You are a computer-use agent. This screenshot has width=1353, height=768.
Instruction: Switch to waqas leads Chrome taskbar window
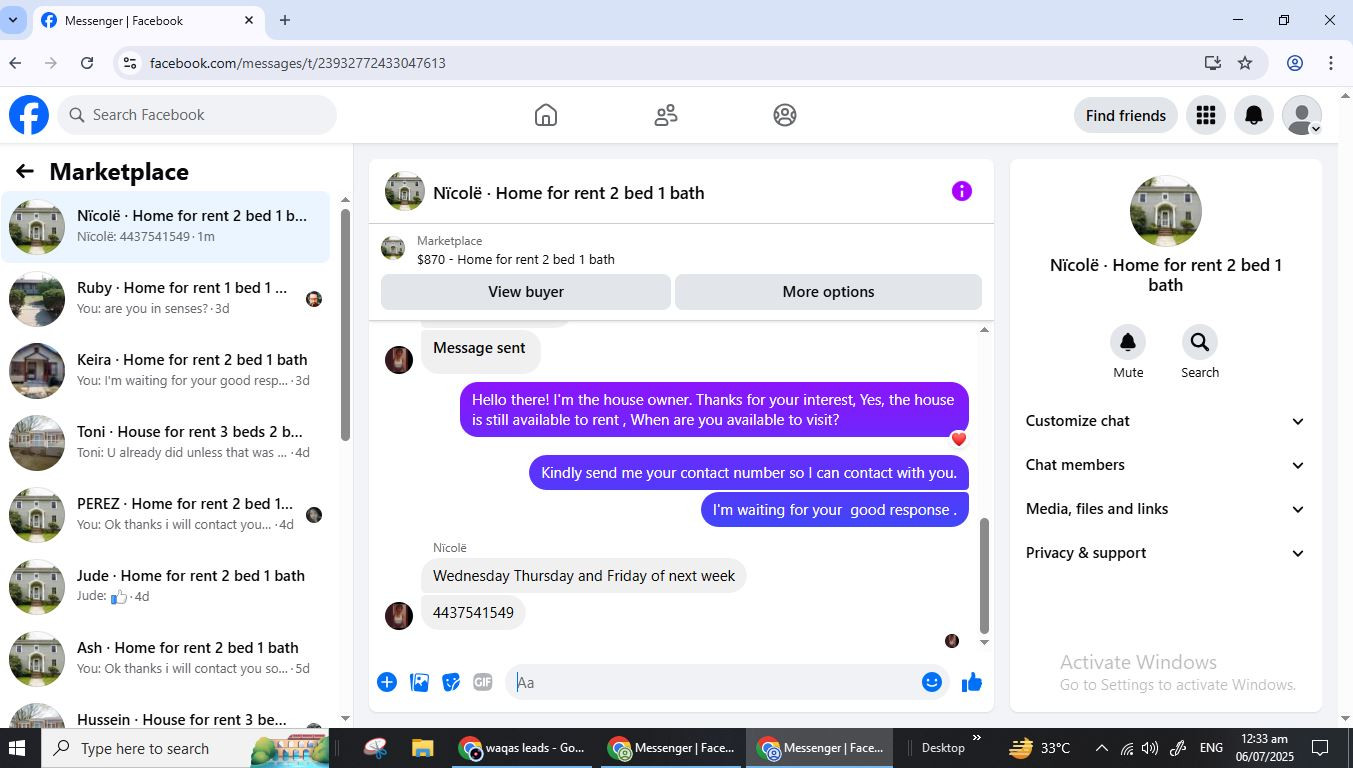[522, 748]
